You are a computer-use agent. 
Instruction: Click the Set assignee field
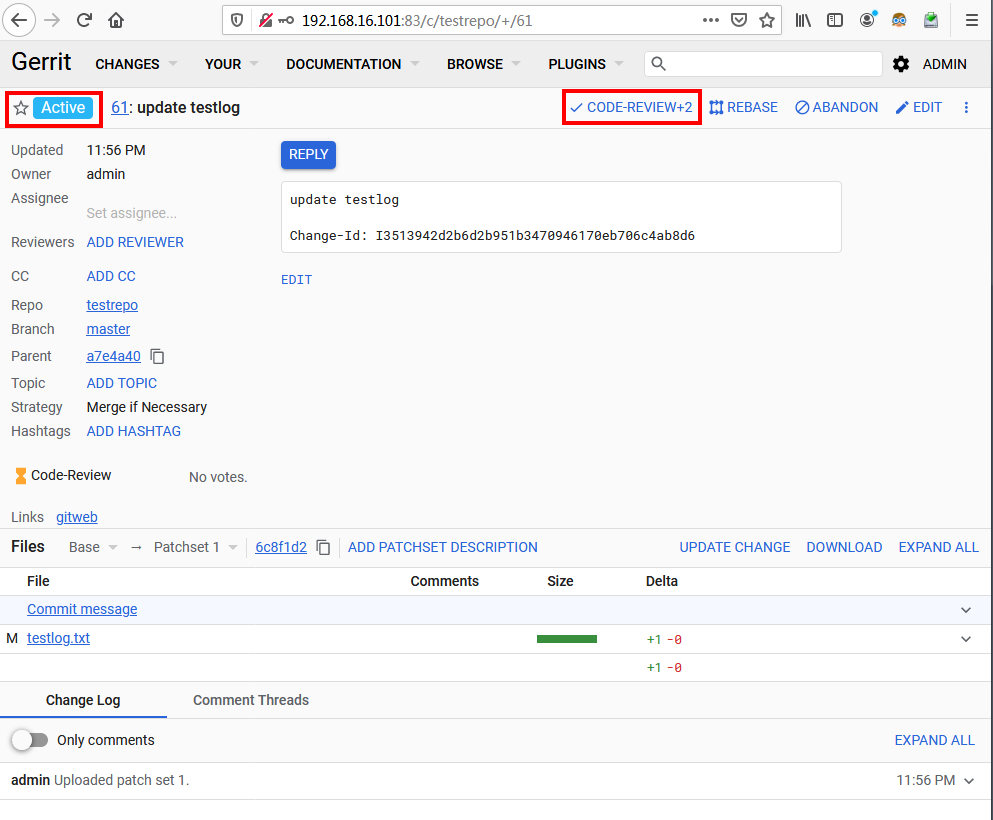click(x=132, y=213)
